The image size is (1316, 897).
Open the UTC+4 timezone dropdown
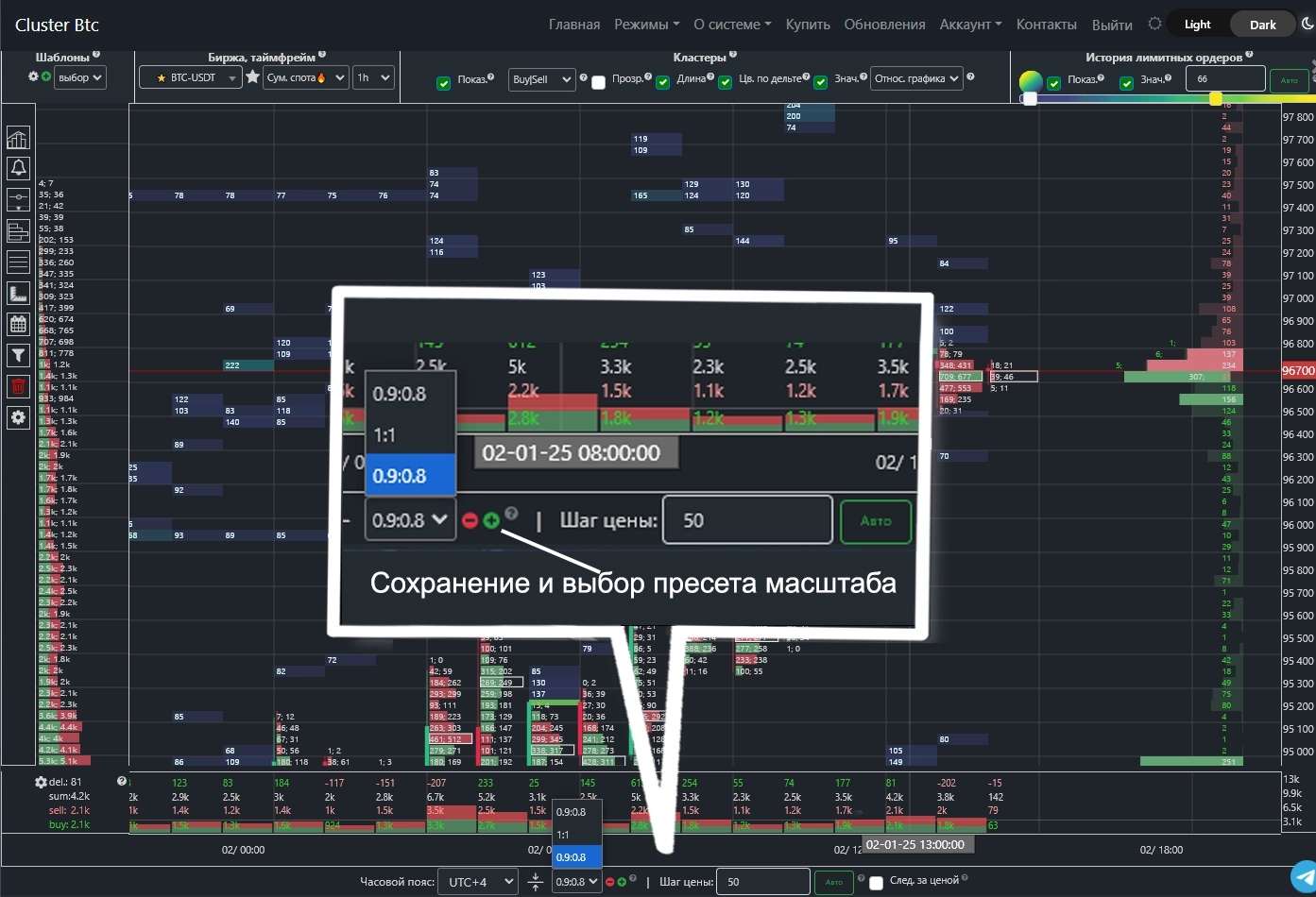click(x=479, y=882)
